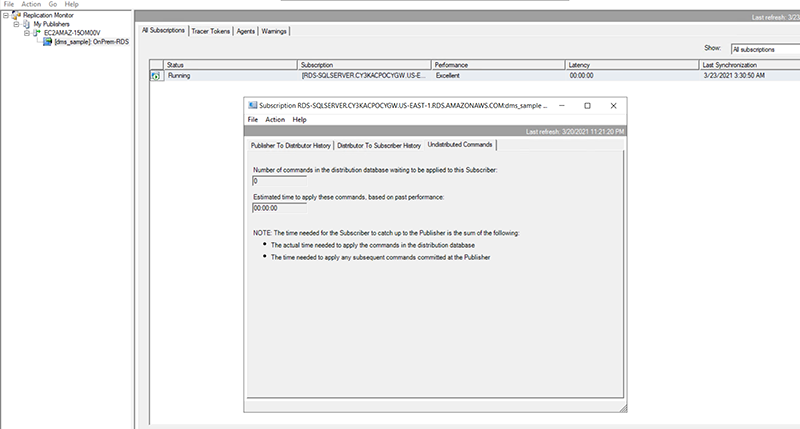Maximize the Subscription dialog window
800x429 pixels.
point(587,105)
